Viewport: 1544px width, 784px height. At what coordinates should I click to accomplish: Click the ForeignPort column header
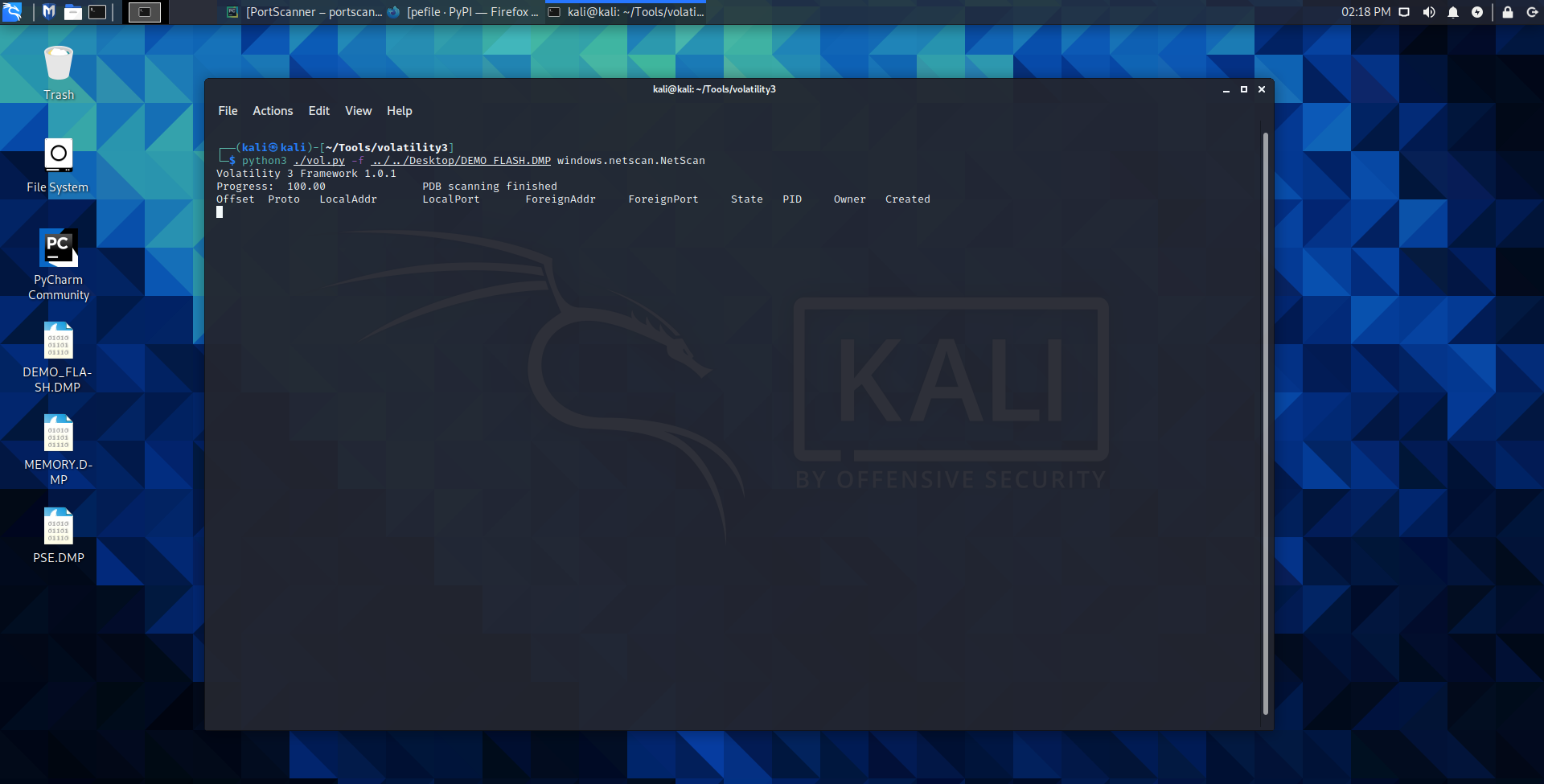(663, 199)
